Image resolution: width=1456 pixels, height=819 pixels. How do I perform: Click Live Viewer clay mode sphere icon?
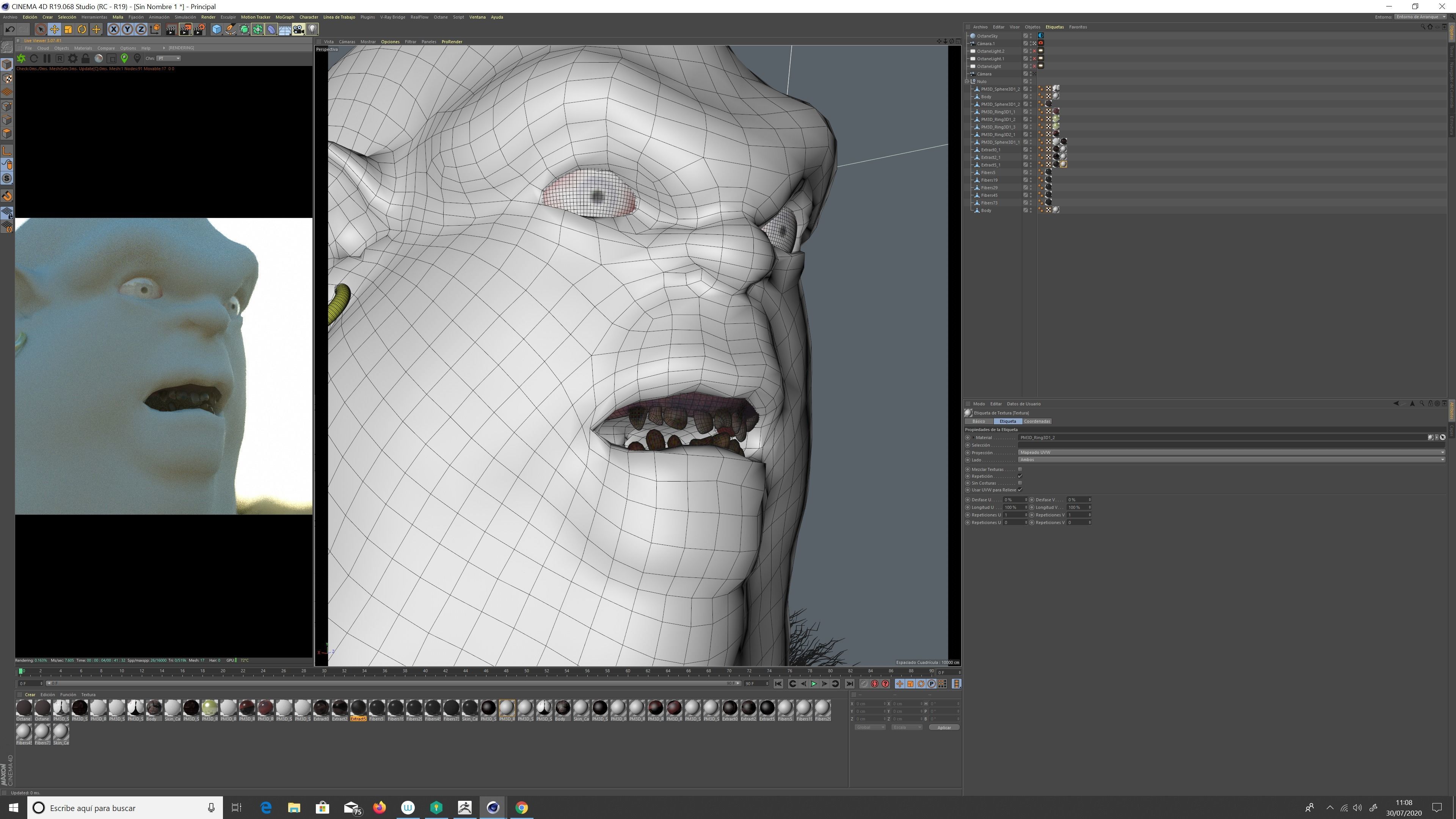click(x=98, y=58)
